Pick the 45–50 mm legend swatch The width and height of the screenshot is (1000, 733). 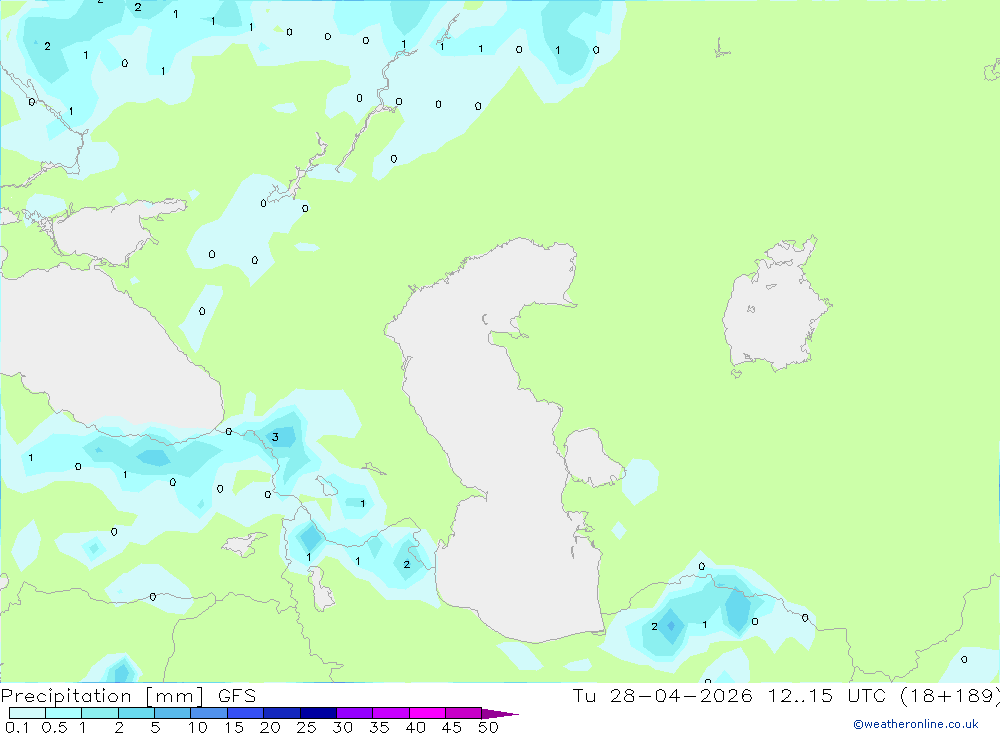464,713
